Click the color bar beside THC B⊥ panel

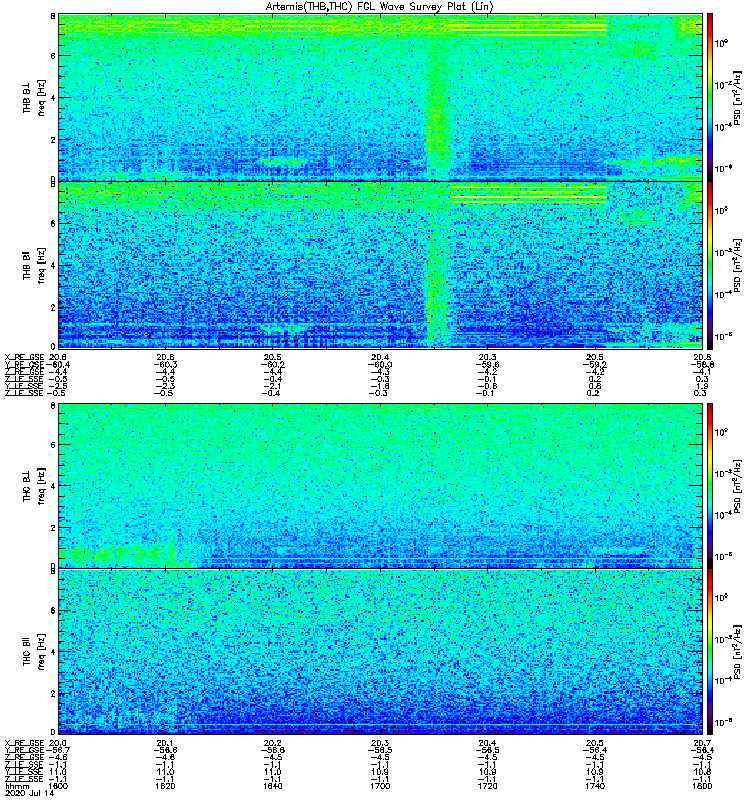pyautogui.click(x=710, y=486)
